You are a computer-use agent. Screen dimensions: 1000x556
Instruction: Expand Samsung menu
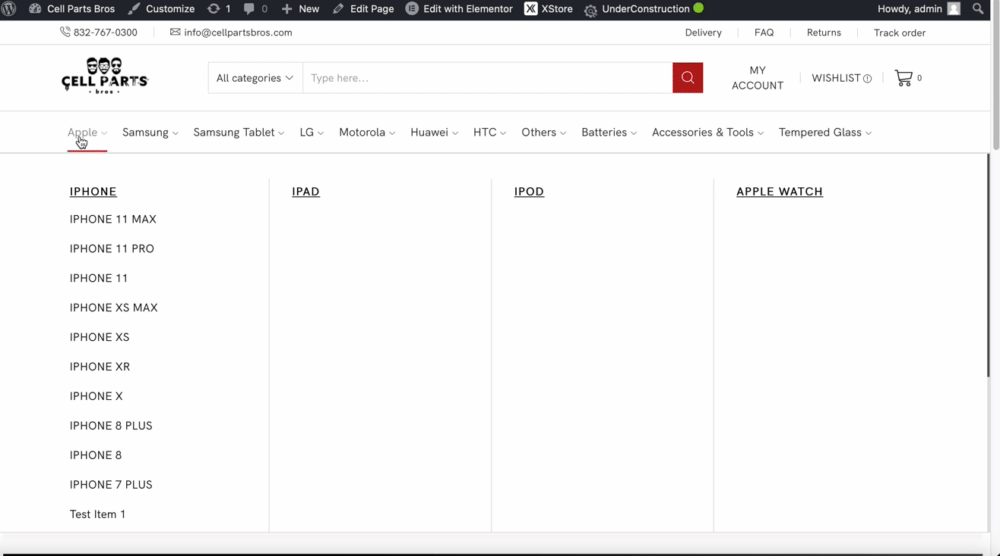[x=150, y=133]
